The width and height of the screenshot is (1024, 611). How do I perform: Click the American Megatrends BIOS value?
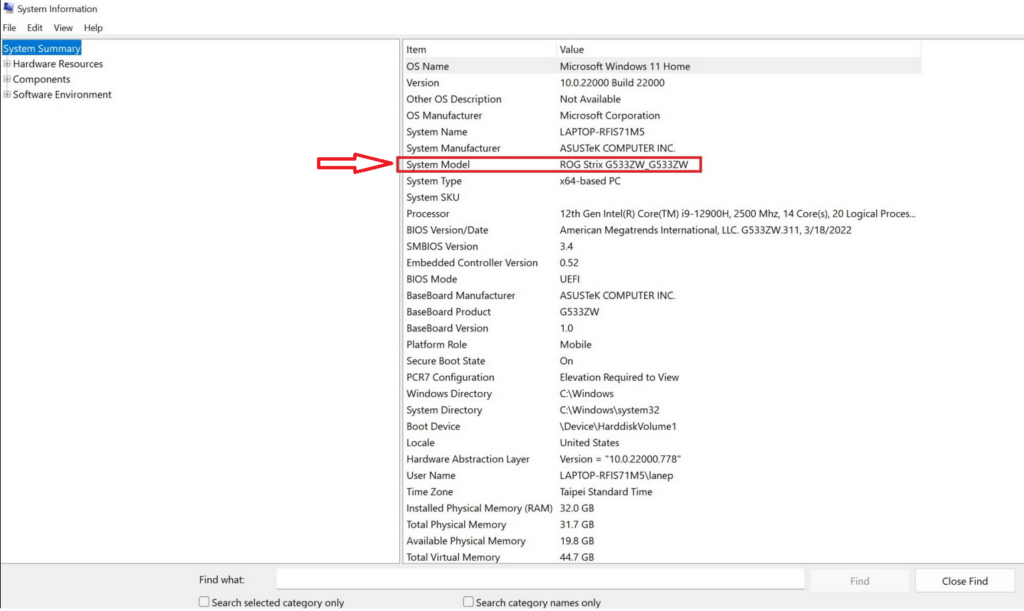(x=705, y=230)
